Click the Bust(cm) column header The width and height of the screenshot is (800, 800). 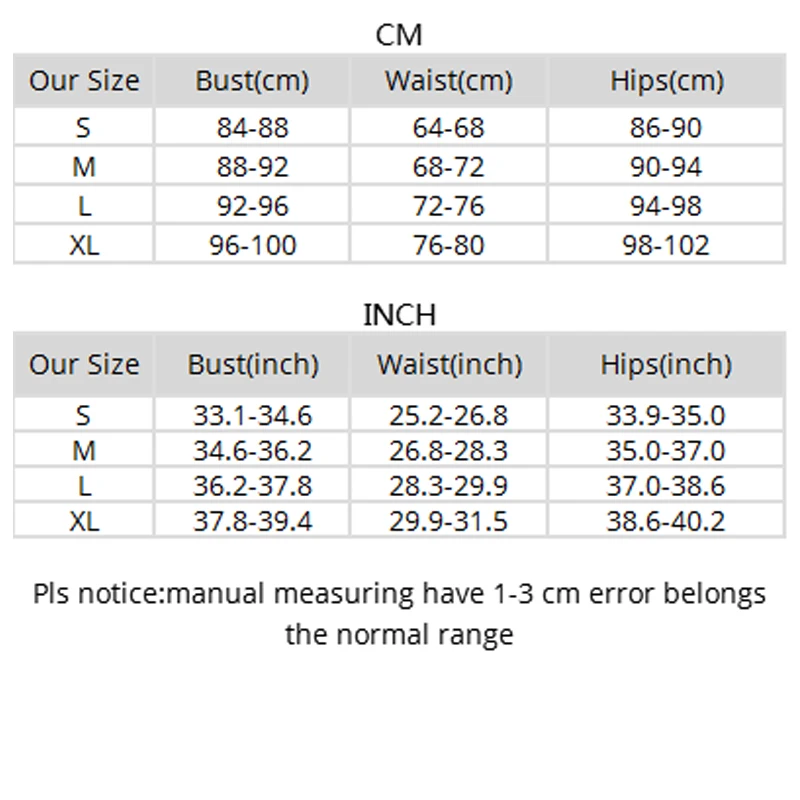252,81
